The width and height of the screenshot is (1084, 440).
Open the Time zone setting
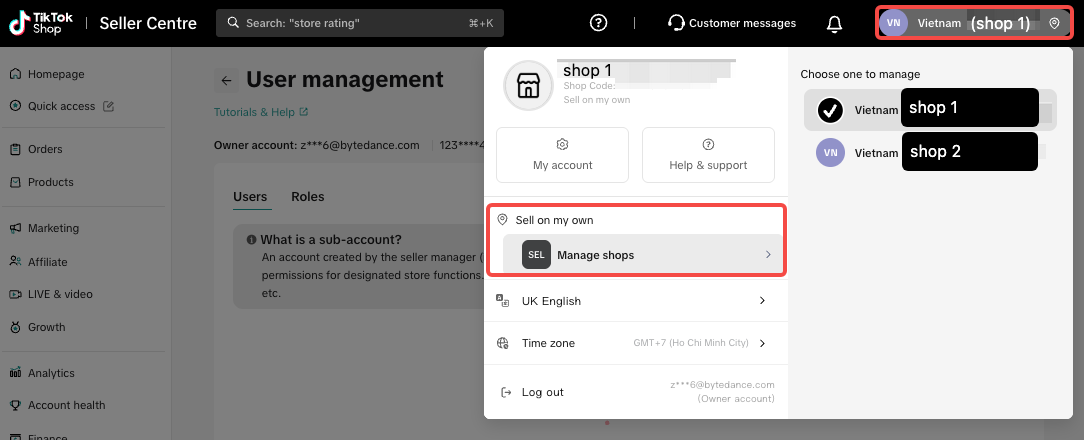tap(636, 343)
